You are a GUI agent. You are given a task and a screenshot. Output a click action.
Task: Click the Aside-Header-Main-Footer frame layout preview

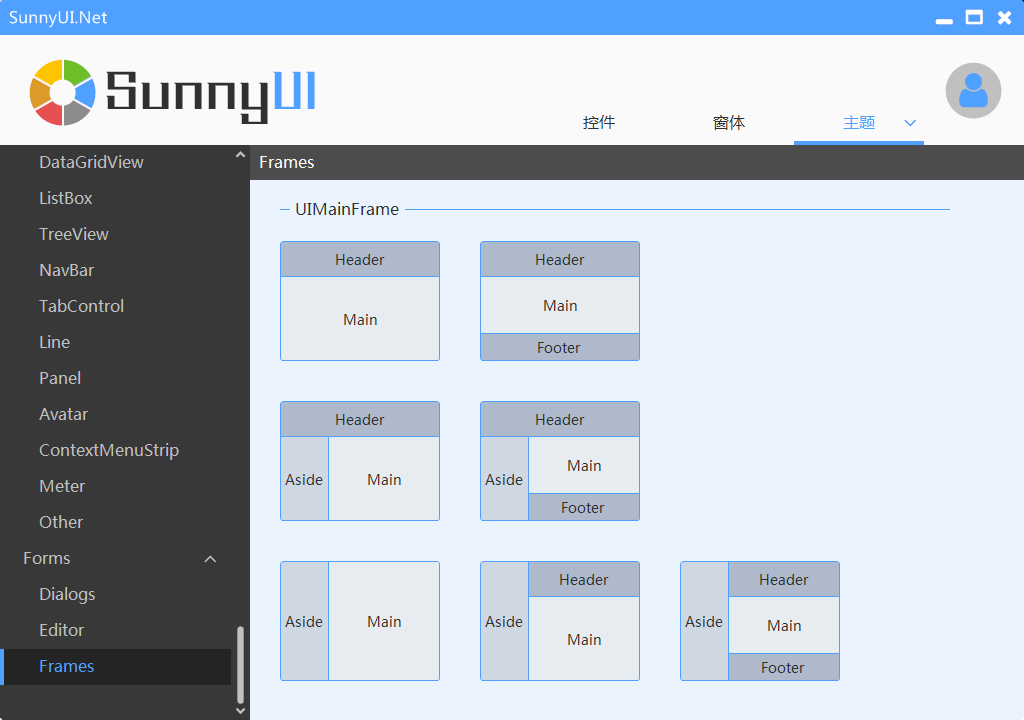pos(760,620)
